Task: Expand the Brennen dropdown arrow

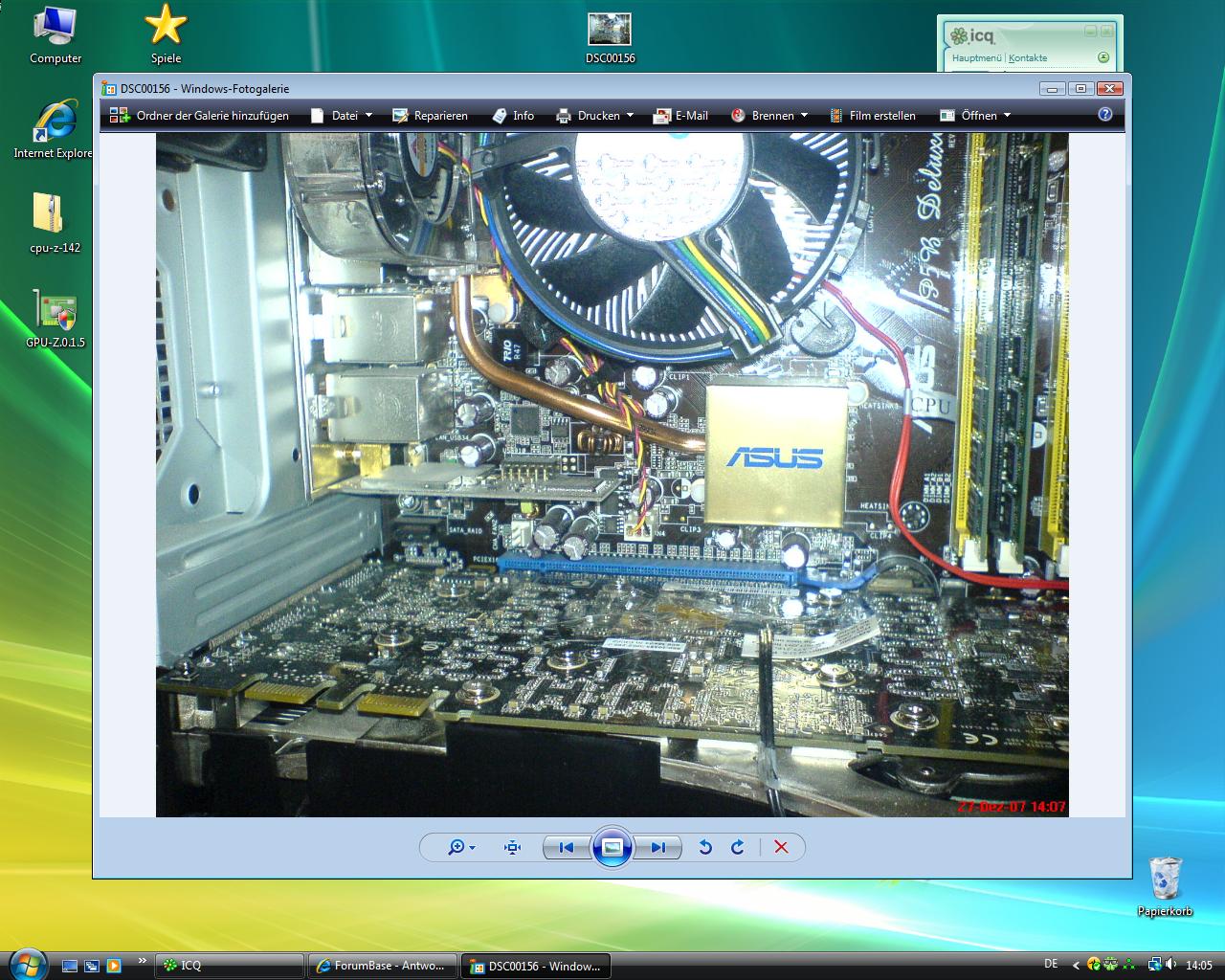Action: click(x=804, y=115)
